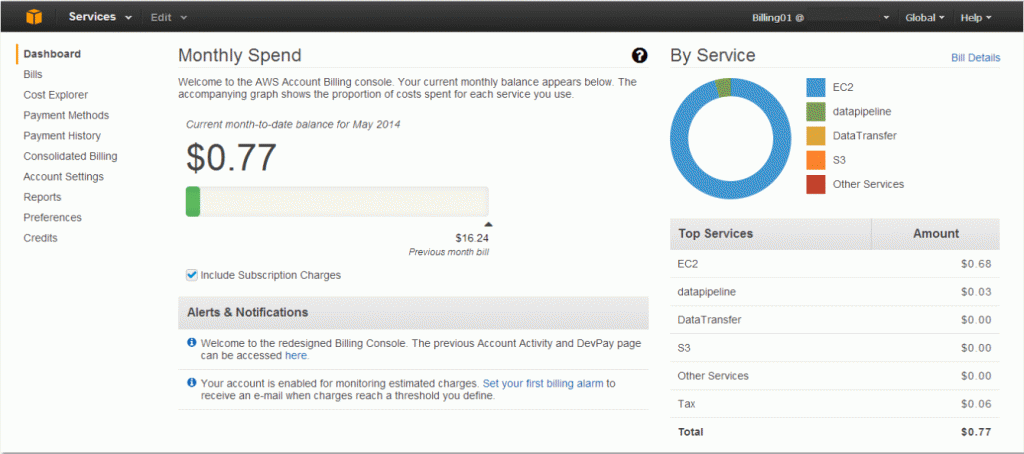Screen dimensions: 1024x454
Task: Click the AWS orange cube logo
Action: tap(34, 17)
